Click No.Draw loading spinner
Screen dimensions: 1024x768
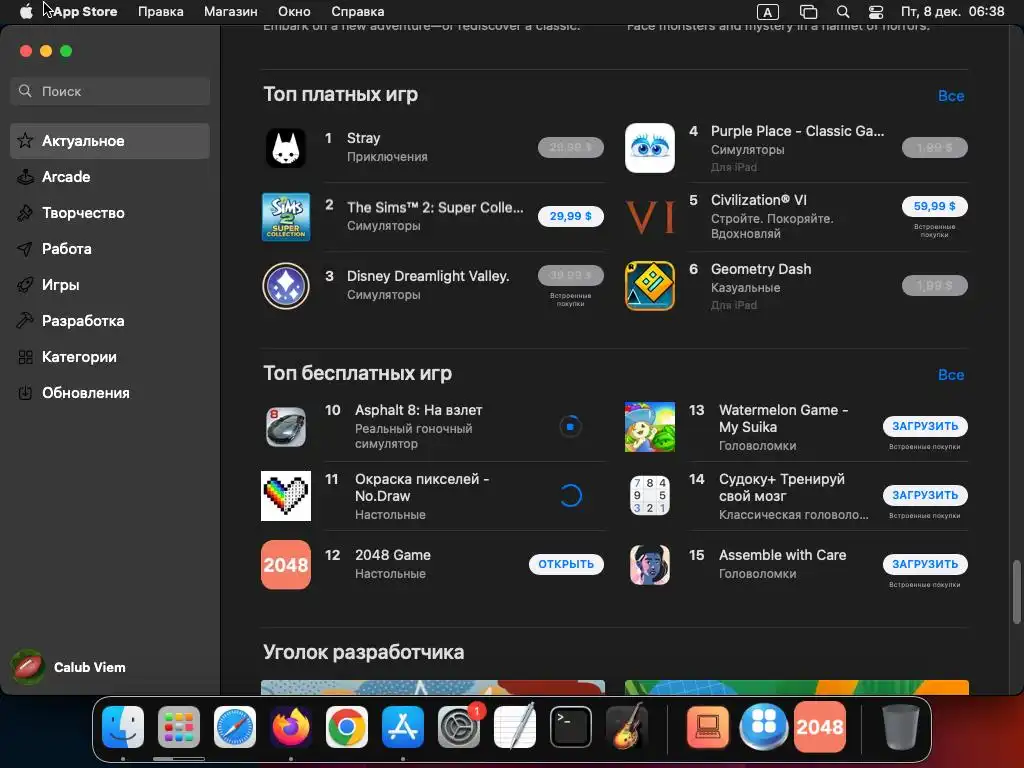click(x=570, y=496)
